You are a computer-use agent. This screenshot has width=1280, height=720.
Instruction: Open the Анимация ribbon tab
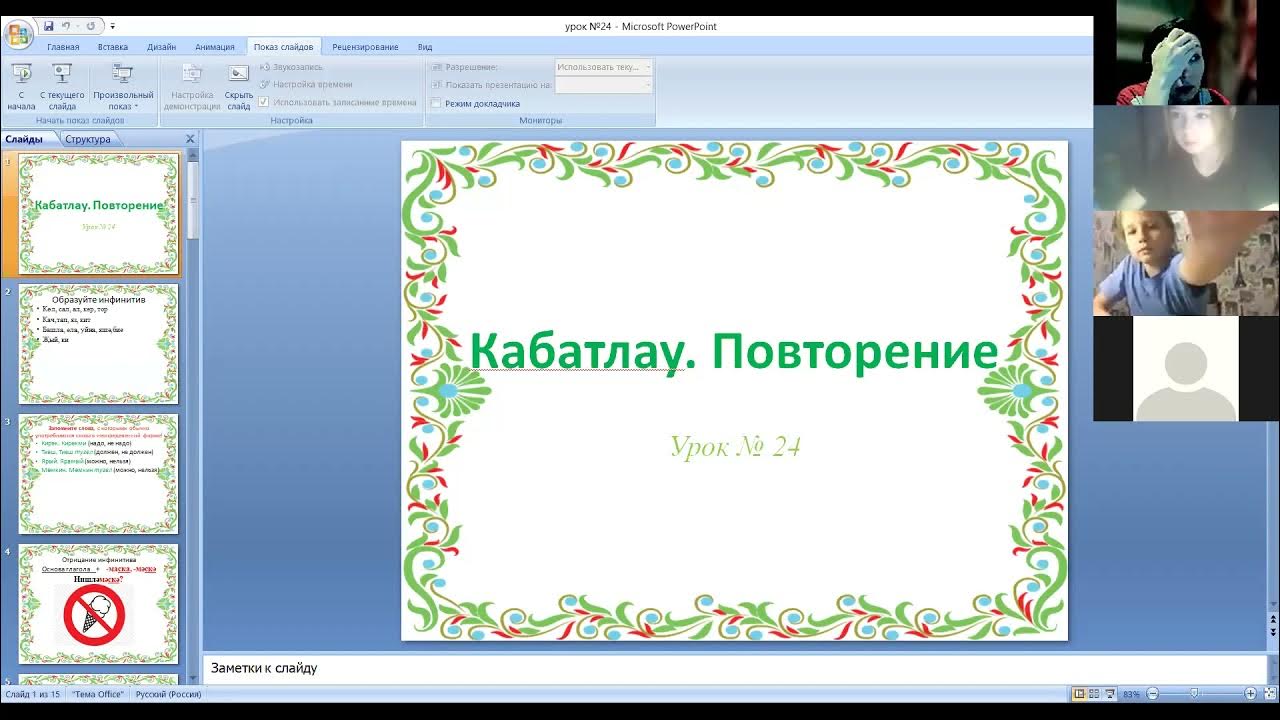click(215, 47)
